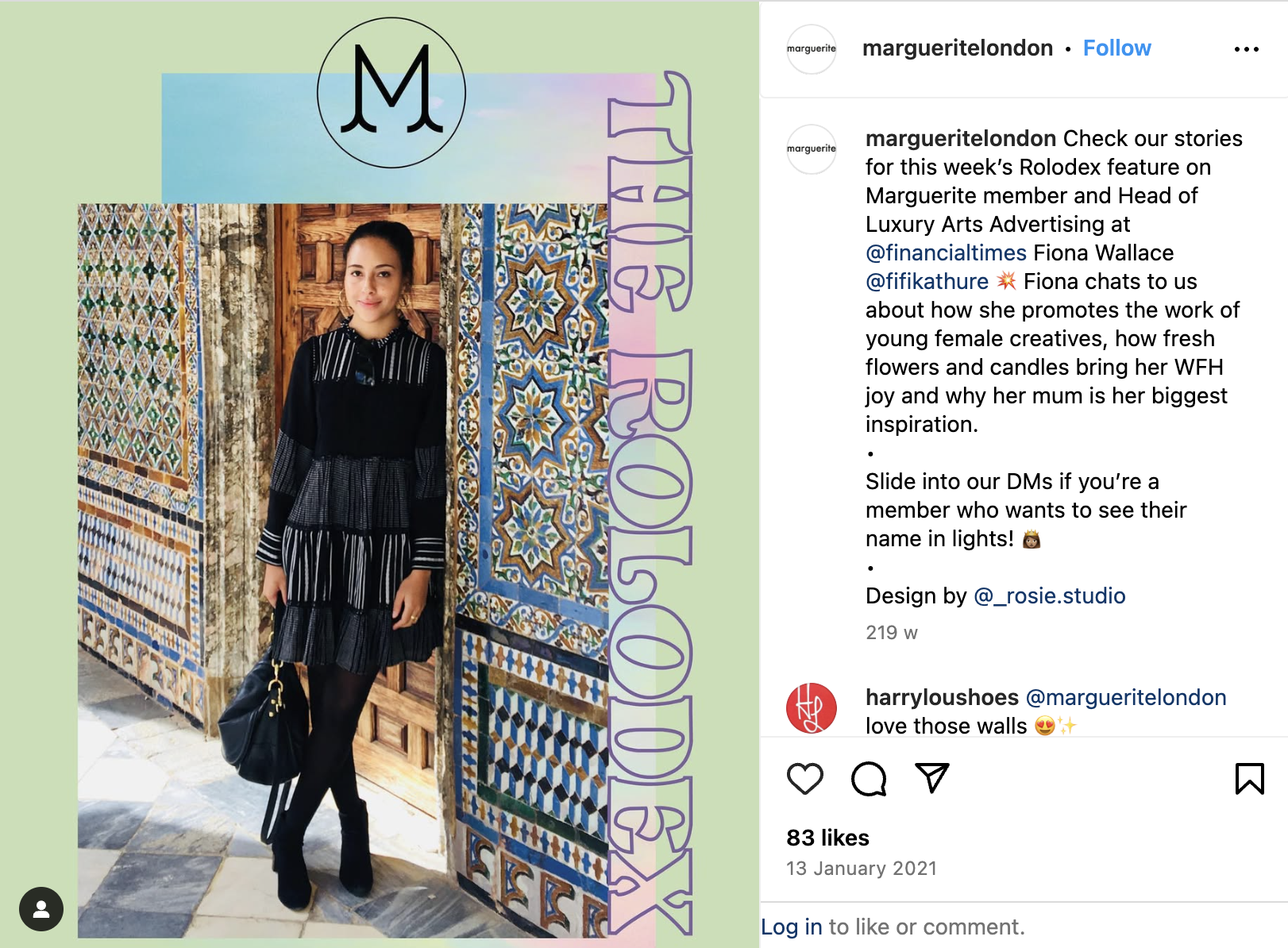Open harryloushoes commenter username
The image size is (1288, 948).
pos(942,698)
